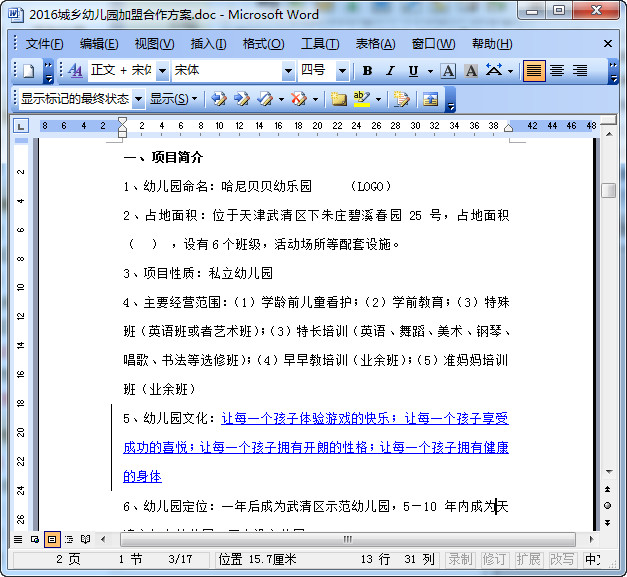Open Select Browse Object button
Screen dimensions: 627x577
pyautogui.click(x=608, y=506)
